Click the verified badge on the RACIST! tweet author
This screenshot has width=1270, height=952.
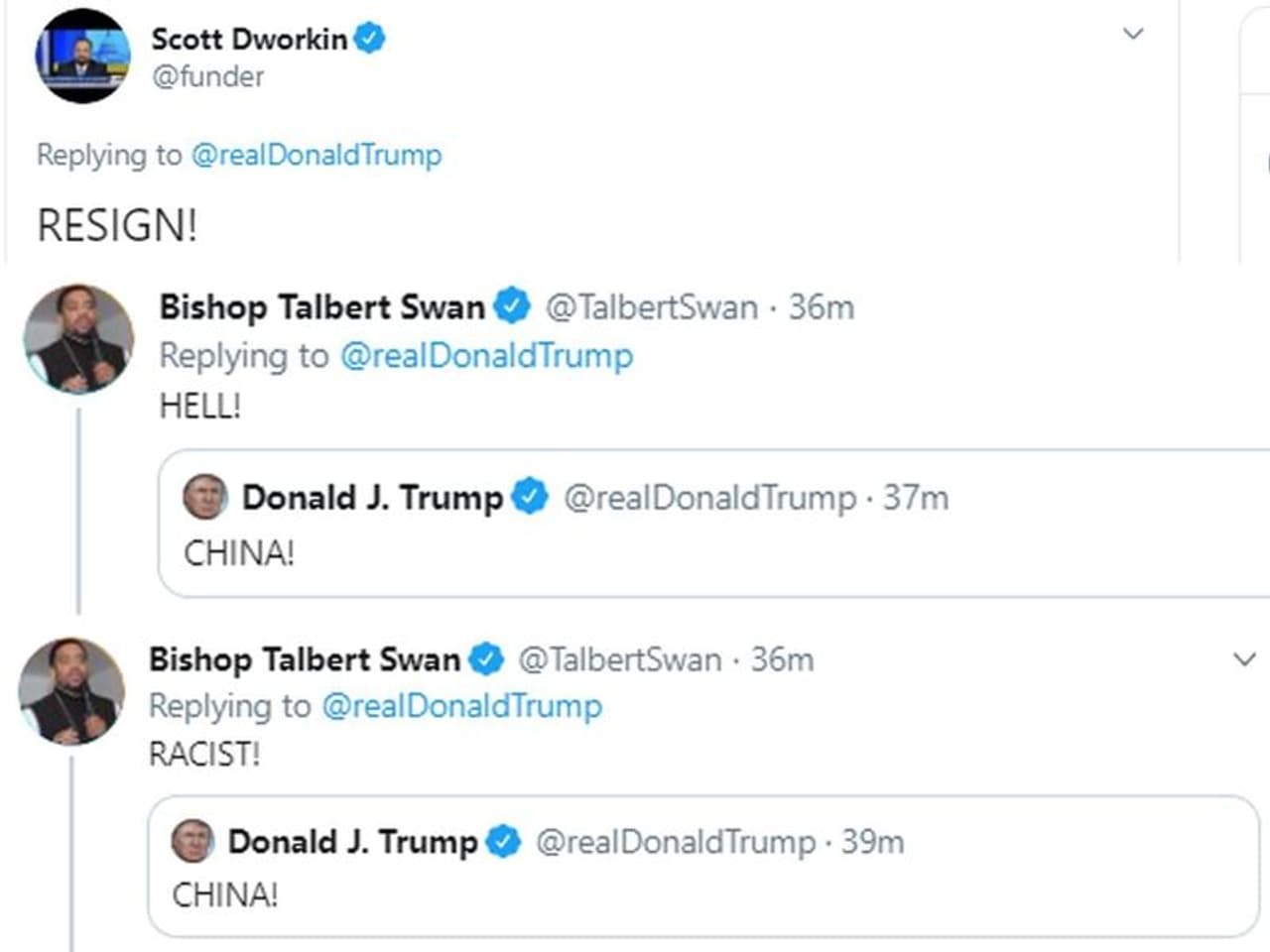(486, 658)
